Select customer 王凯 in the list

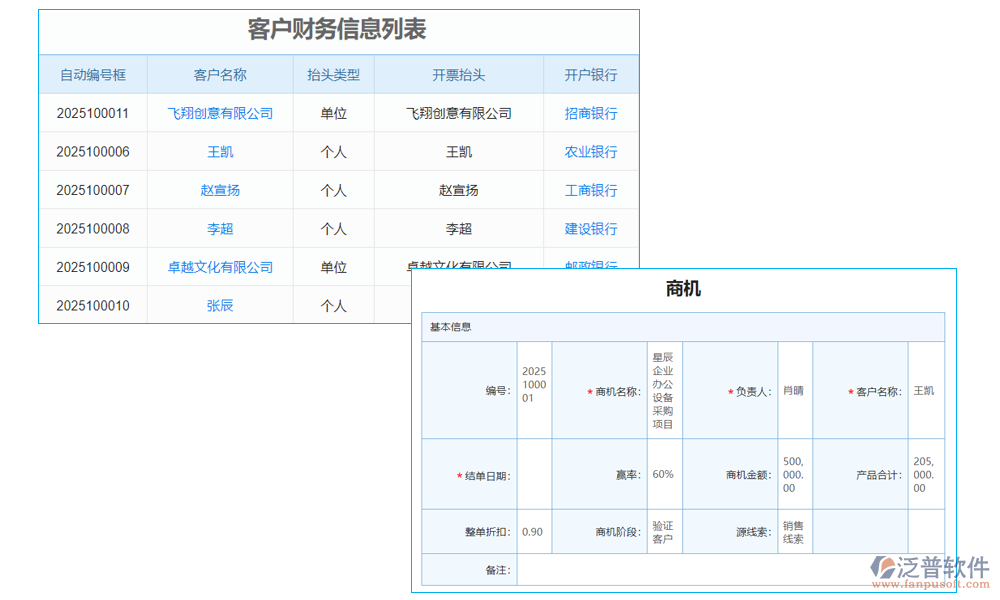point(219,151)
